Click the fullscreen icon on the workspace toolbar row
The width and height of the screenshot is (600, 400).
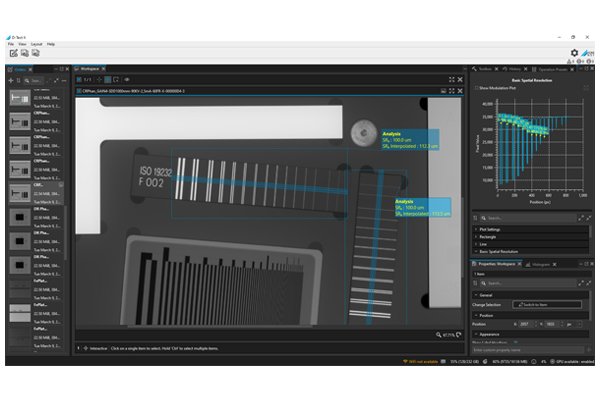pyautogui.click(x=452, y=80)
